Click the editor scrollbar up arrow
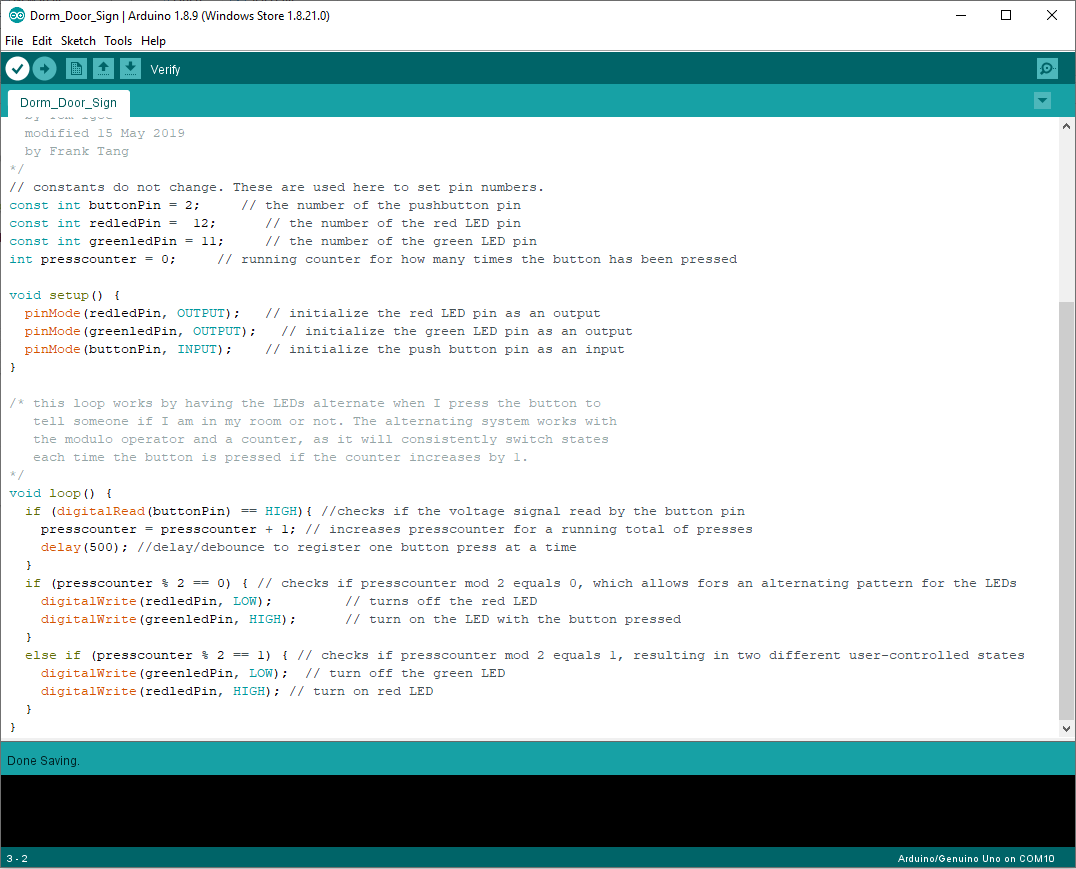The height and width of the screenshot is (869, 1076). tap(1066, 126)
